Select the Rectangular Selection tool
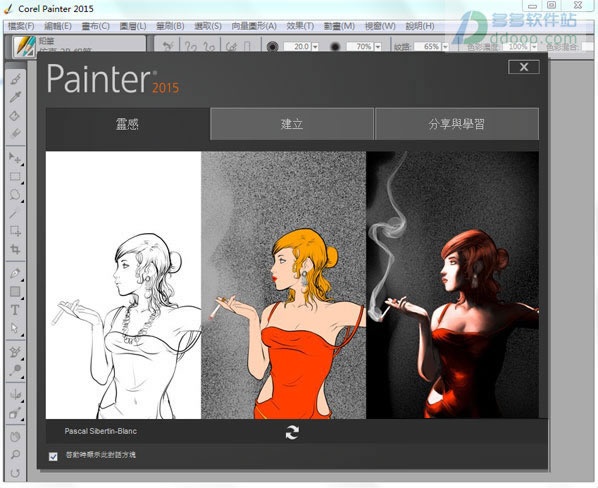 pos(16,177)
